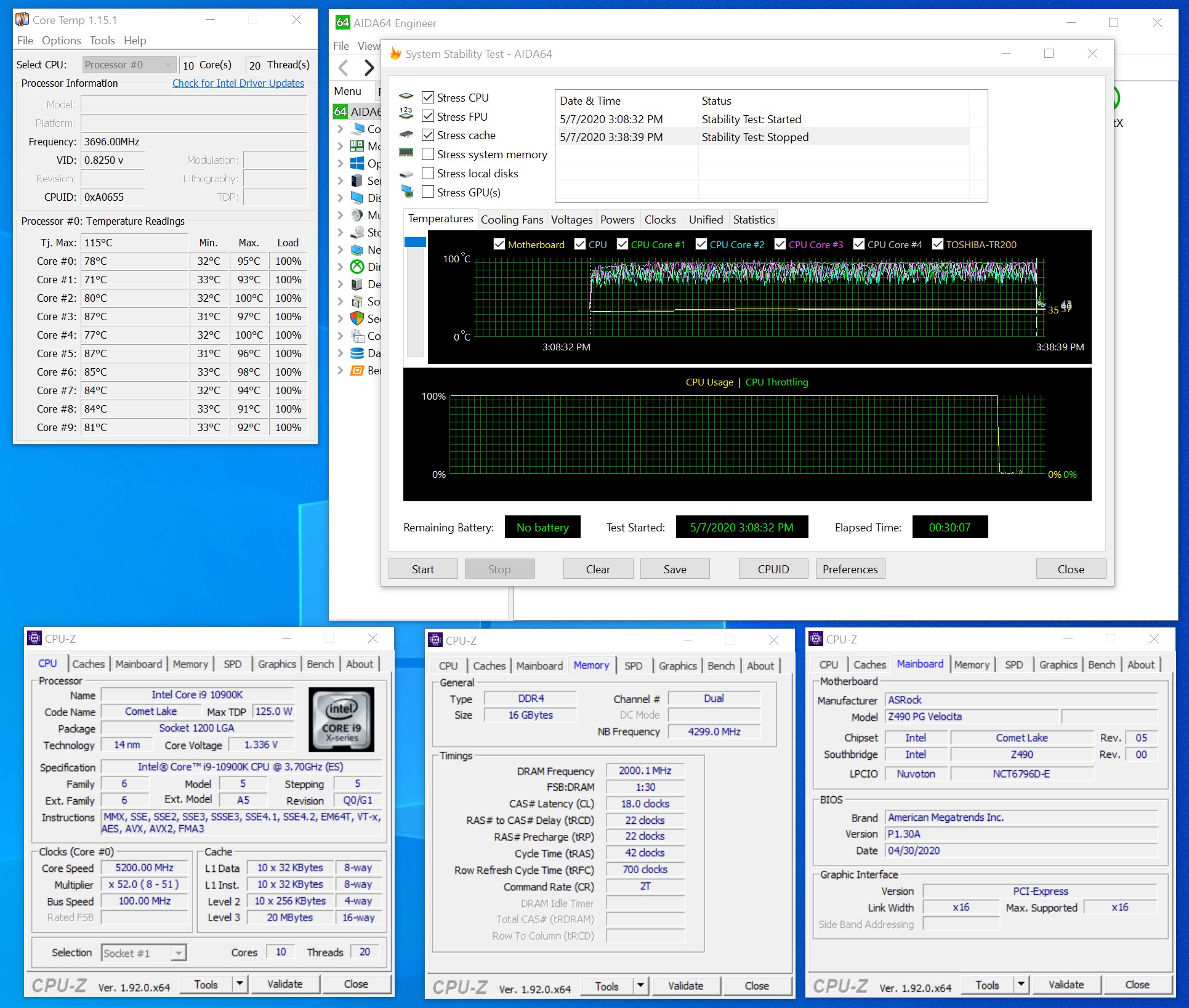
Task: Click the GPU monitor icon beside Stress GPU(s)
Action: pos(407,192)
